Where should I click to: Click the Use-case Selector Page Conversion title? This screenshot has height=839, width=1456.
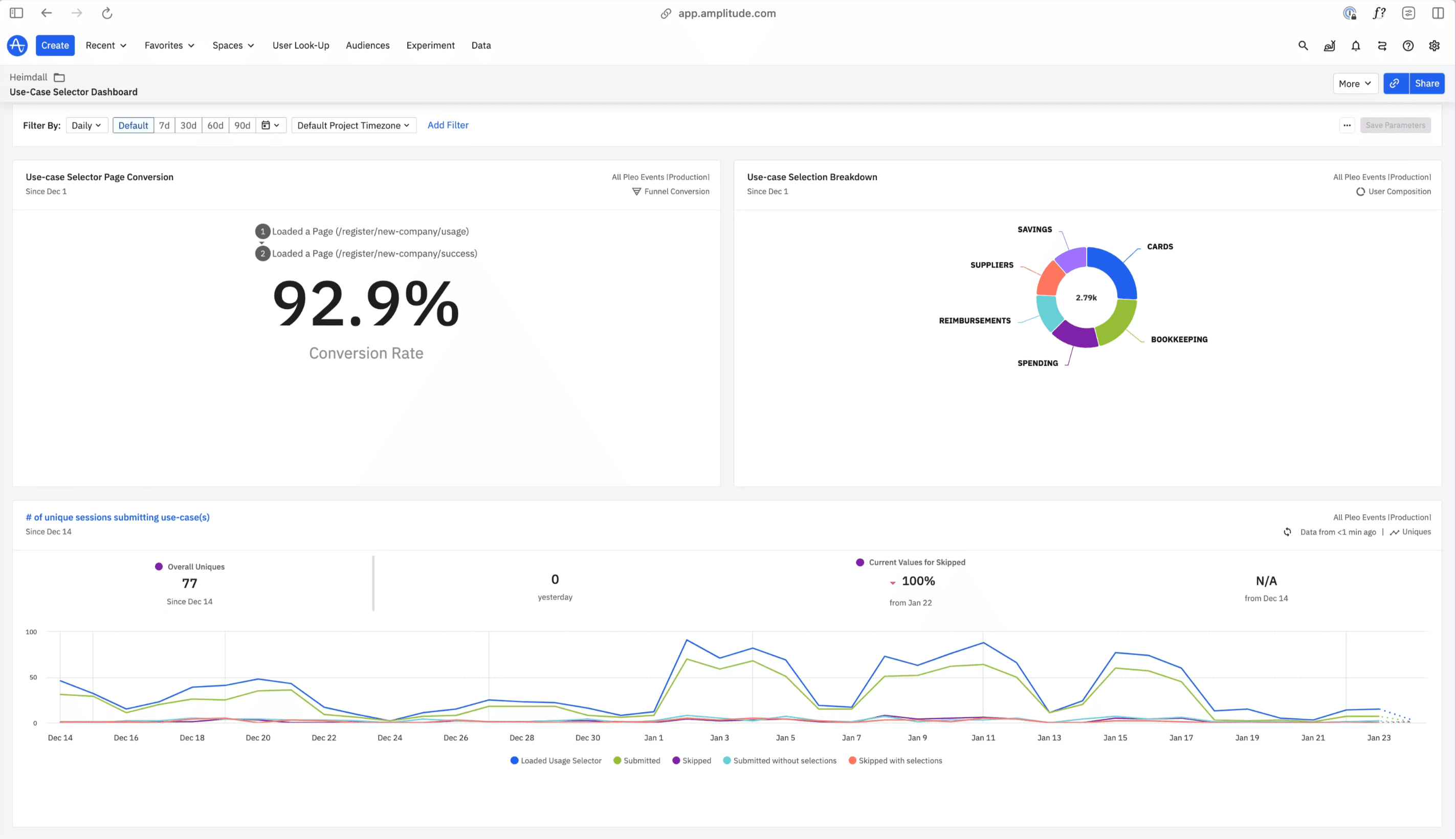pos(100,177)
